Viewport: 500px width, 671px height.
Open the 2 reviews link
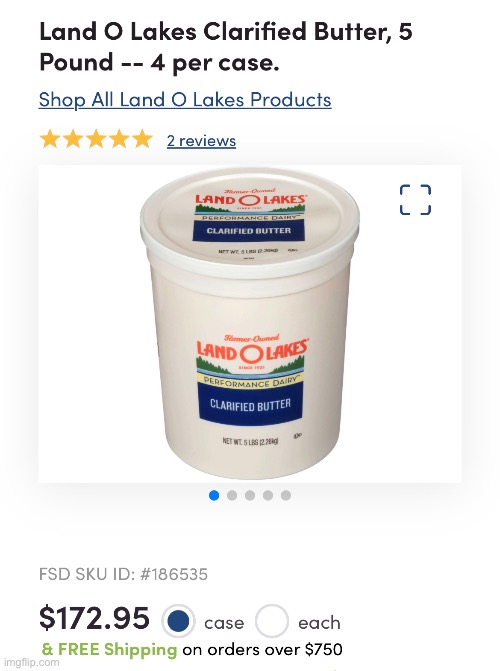201,141
